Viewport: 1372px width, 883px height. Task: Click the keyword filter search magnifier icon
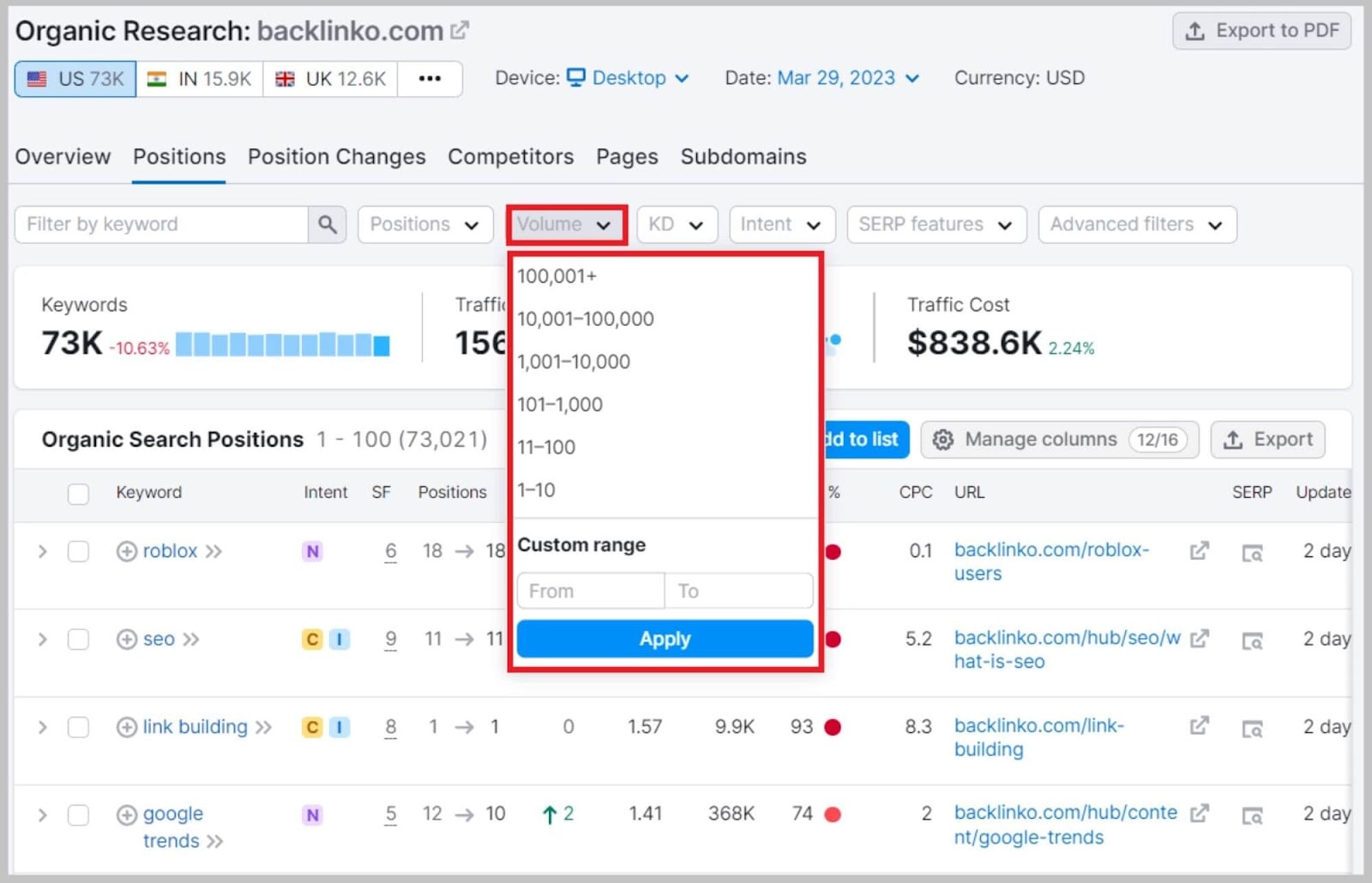[x=327, y=225]
